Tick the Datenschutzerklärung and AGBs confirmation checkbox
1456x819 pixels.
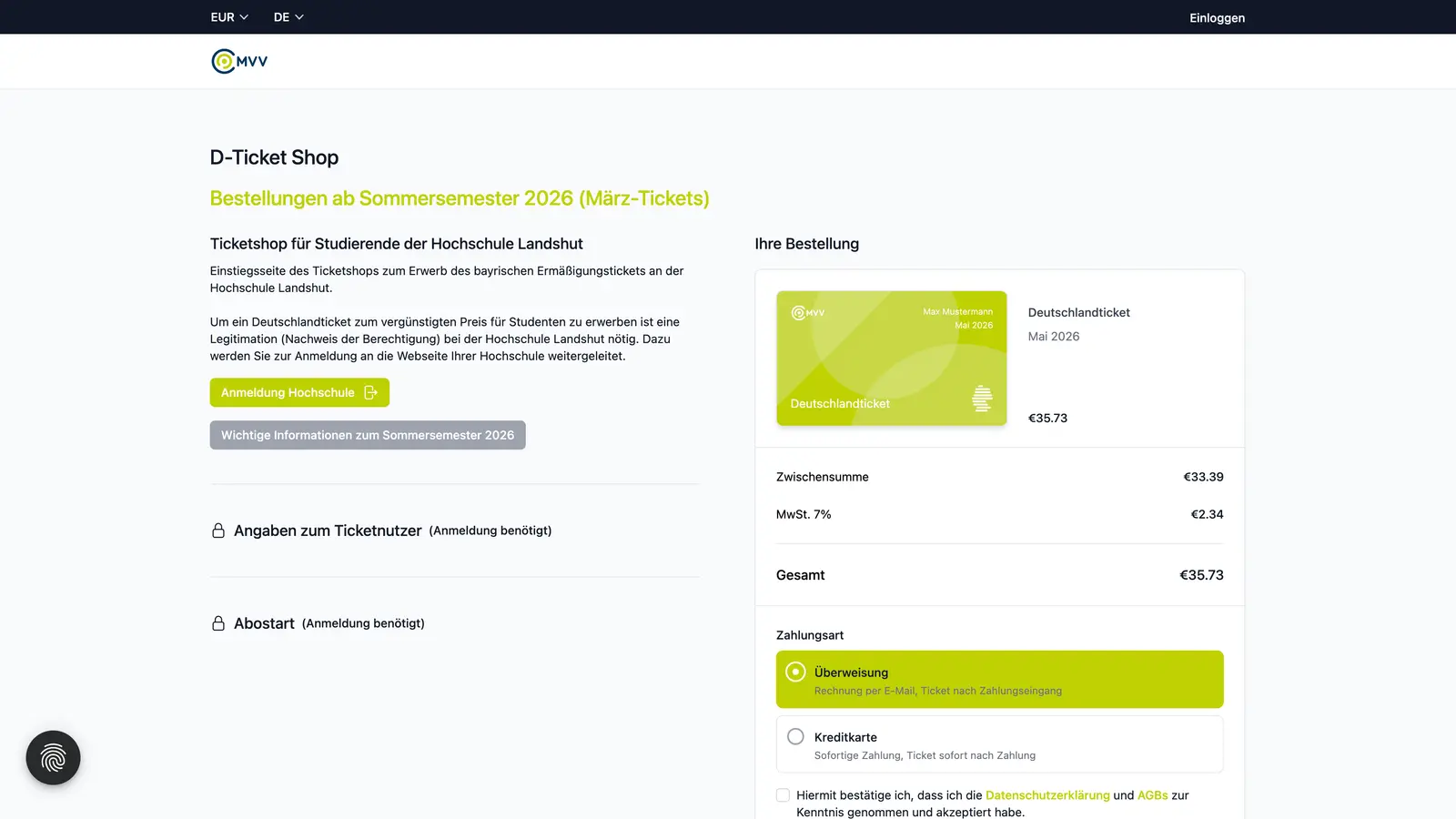[x=783, y=795]
